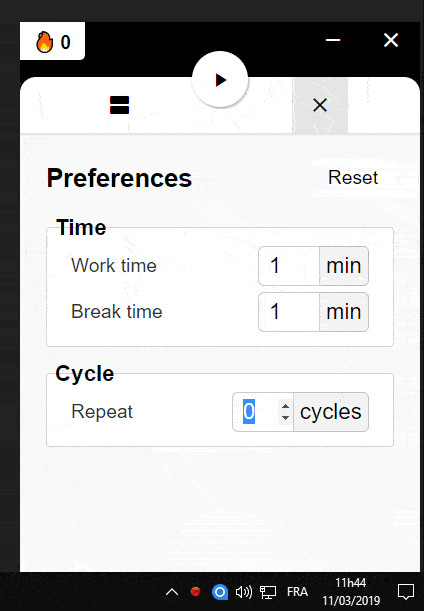Click the flame streak counter
Image resolution: width=424 pixels, height=611 pixels.
[x=52, y=41]
